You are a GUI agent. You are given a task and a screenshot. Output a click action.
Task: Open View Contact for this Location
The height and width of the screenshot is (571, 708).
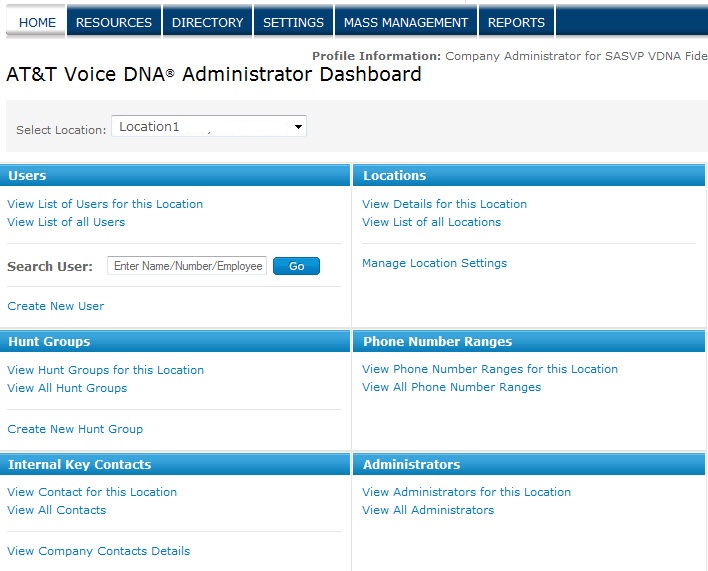pyautogui.click(x=92, y=492)
